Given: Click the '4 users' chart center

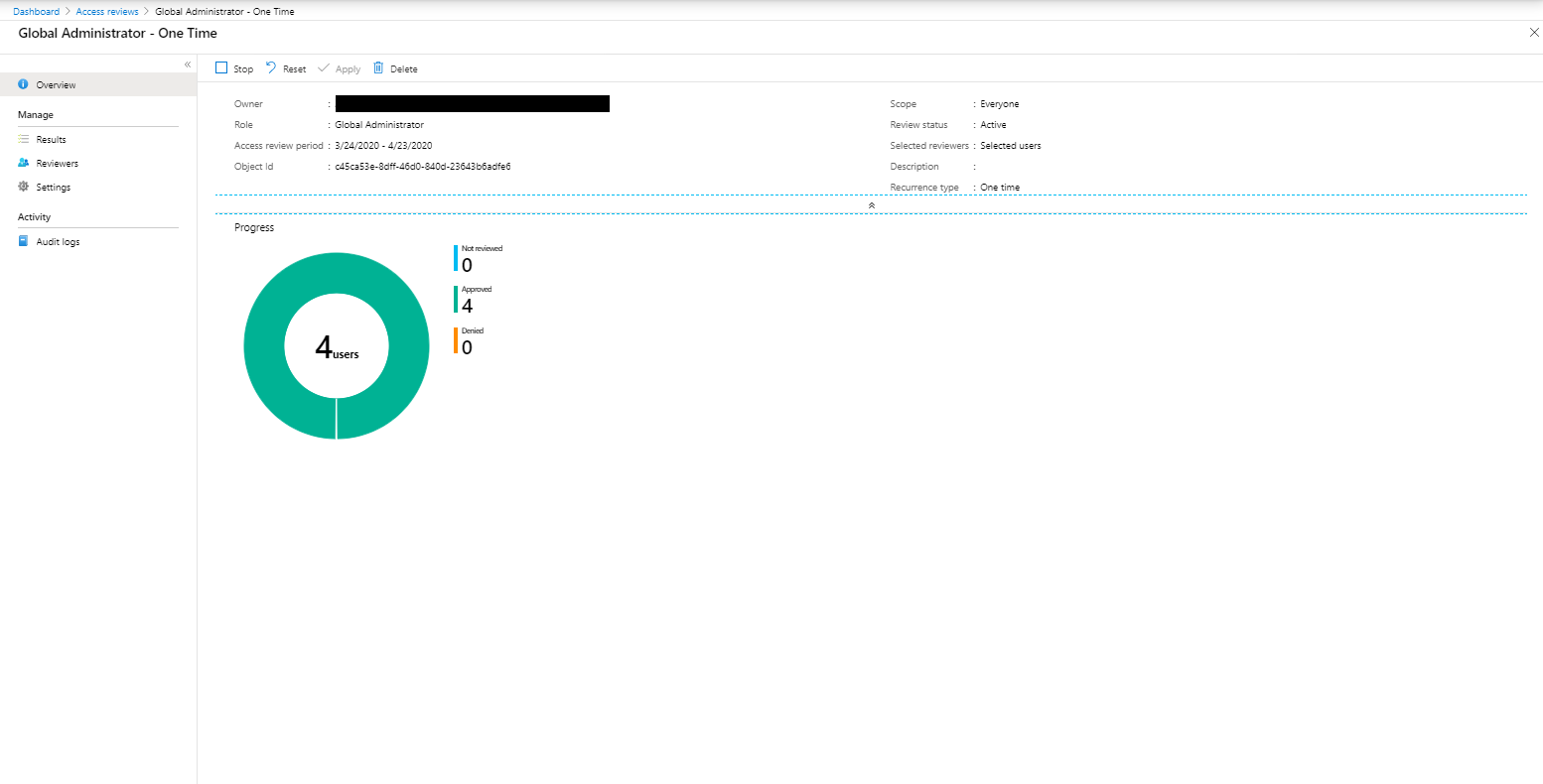Looking at the screenshot, I should (337, 347).
